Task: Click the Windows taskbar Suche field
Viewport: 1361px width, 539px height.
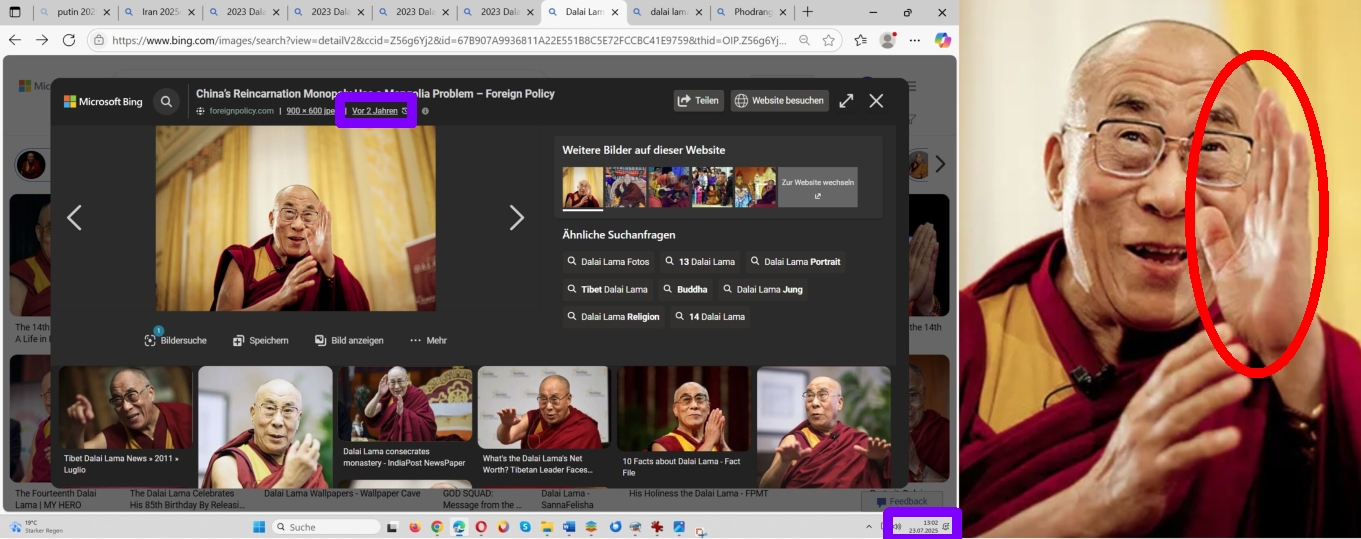Action: pyautogui.click(x=326, y=527)
